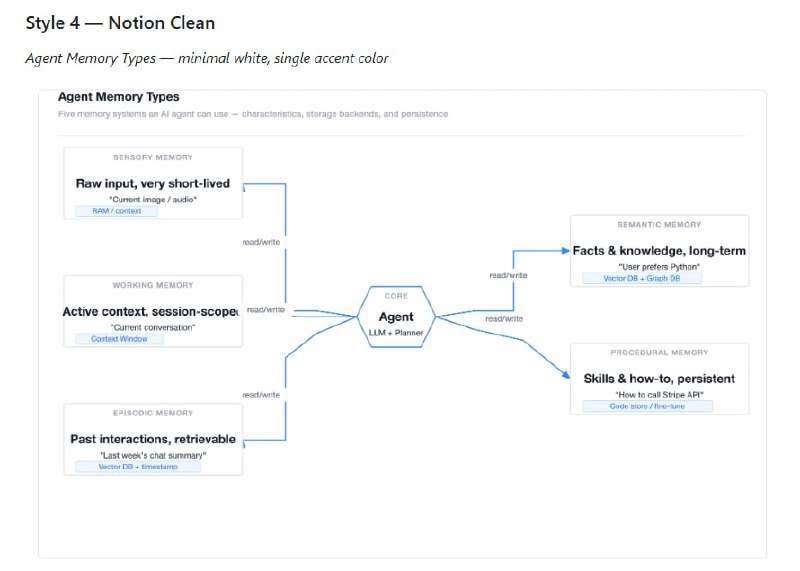Click the "How to call Stripe API" text
This screenshot has height=571, width=800.
coord(659,394)
